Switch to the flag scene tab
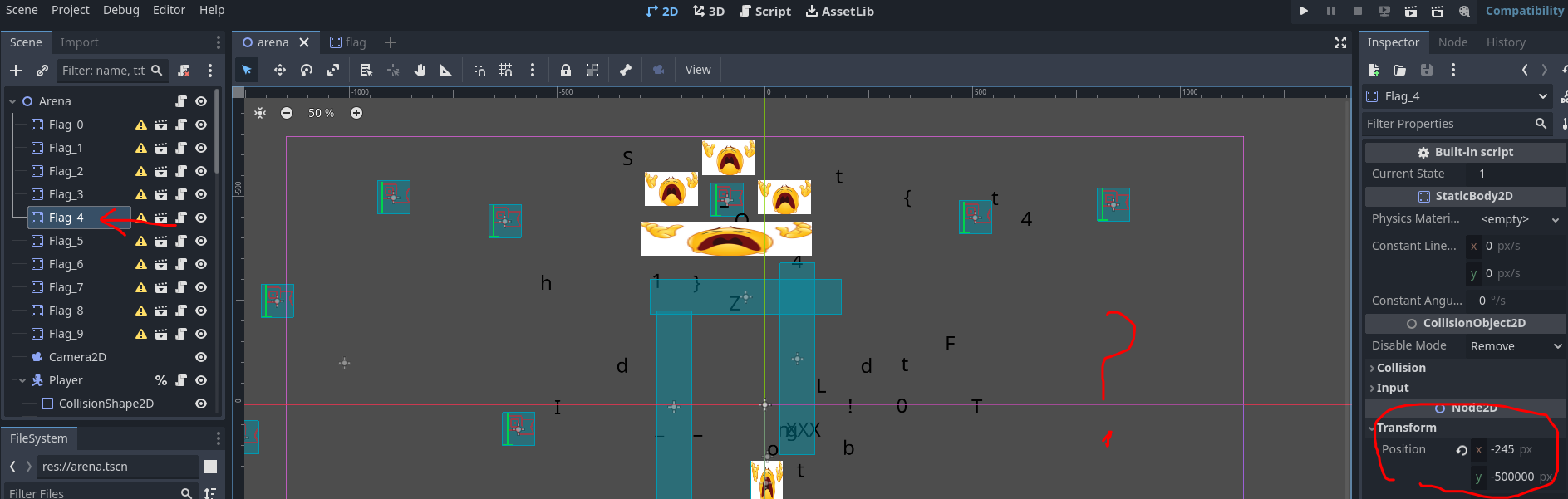 coord(348,42)
